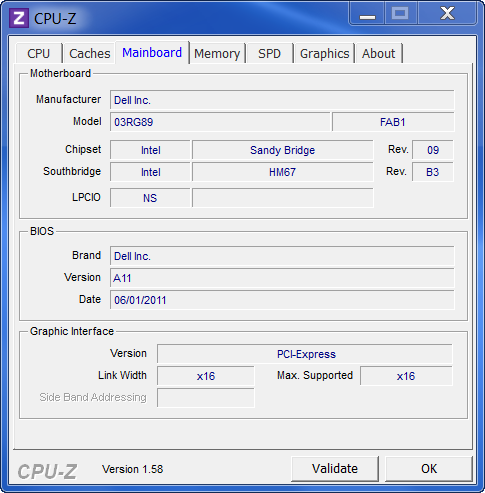
Task: Open the About tab
Action: (379, 53)
